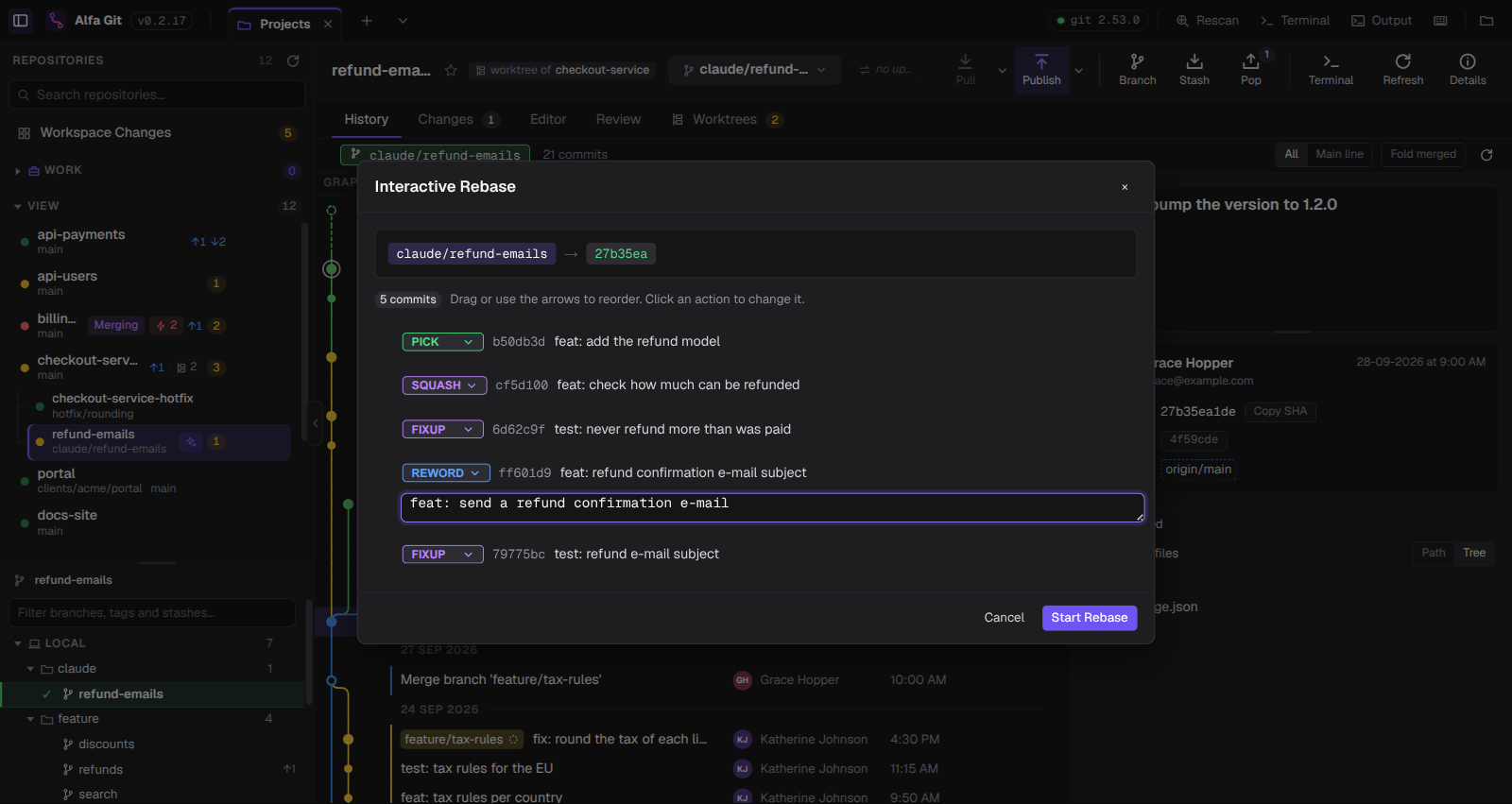
Task: Select the refunds branch
Action: [100, 770]
